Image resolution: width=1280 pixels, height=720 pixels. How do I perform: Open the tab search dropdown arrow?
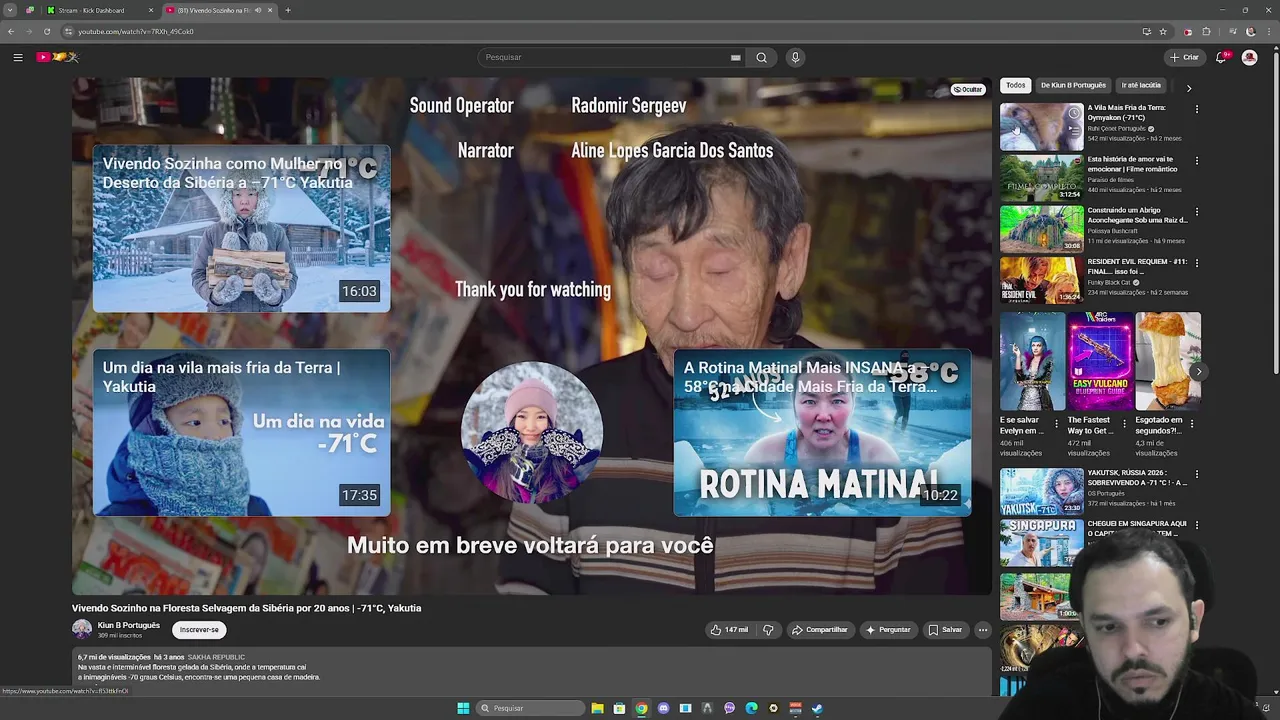(12, 10)
